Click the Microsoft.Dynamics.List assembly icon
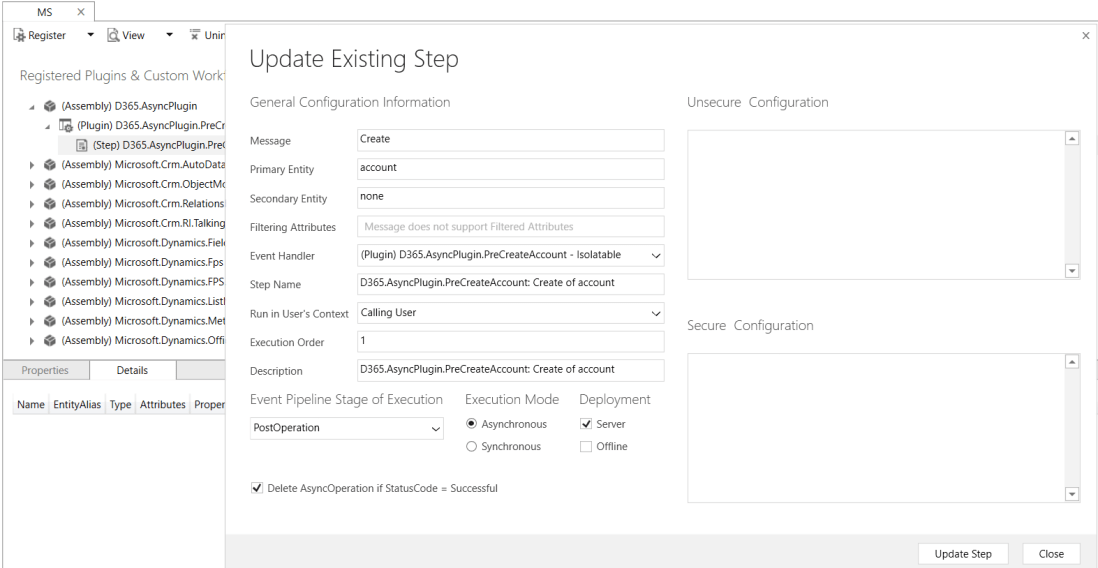1098x568 pixels. (x=50, y=302)
